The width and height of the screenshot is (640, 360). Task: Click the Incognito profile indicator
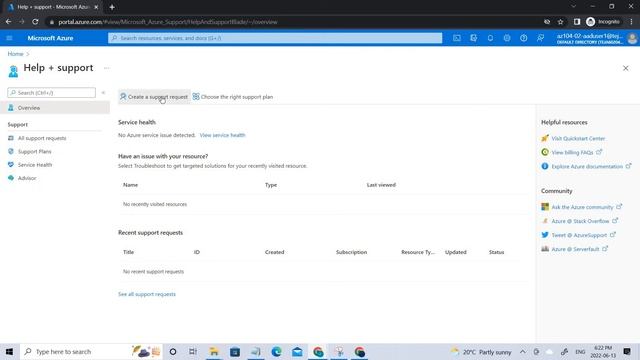[x=603, y=22]
